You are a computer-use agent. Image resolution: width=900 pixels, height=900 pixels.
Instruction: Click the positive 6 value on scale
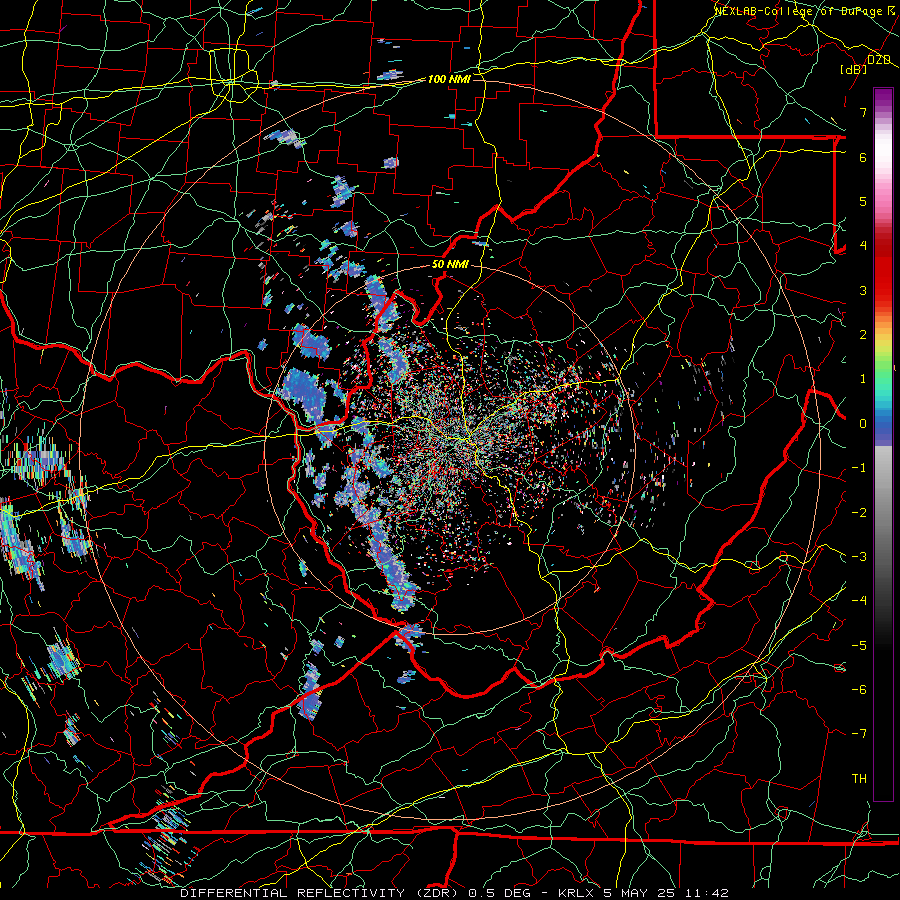(863, 157)
